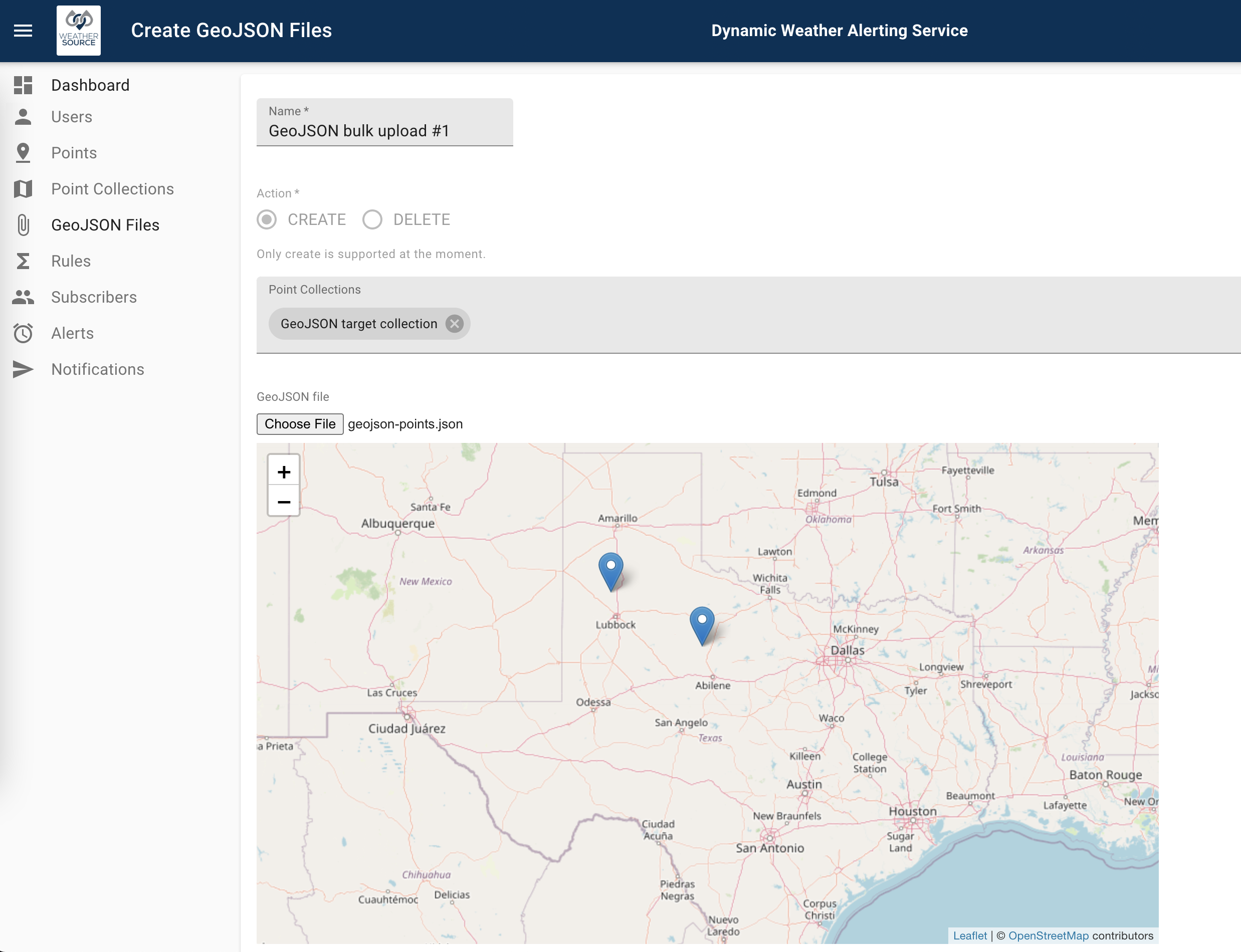1241x952 pixels.
Task: Select the Subscribers icon in sidebar
Action: click(22, 297)
